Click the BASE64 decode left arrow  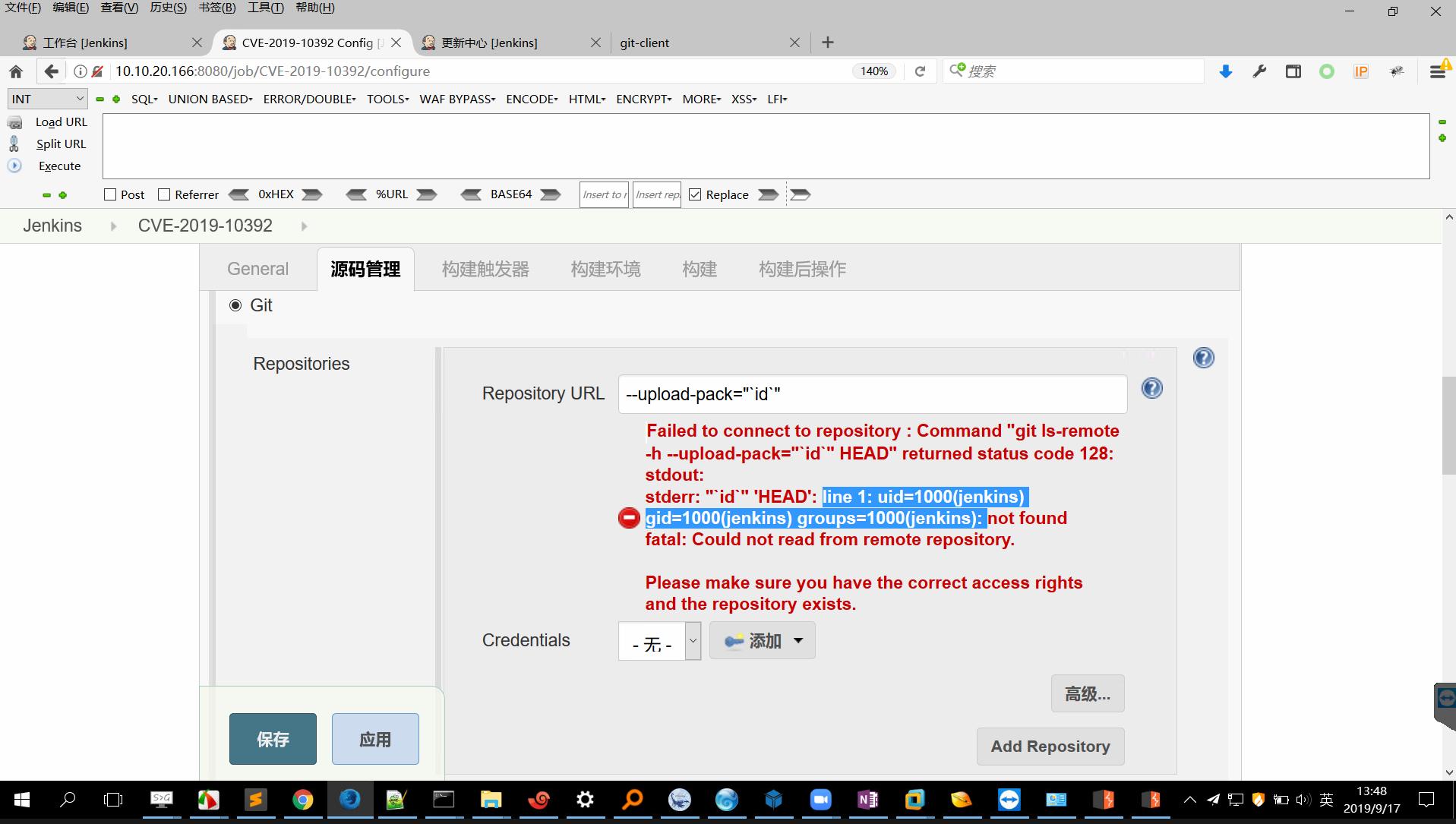[471, 194]
